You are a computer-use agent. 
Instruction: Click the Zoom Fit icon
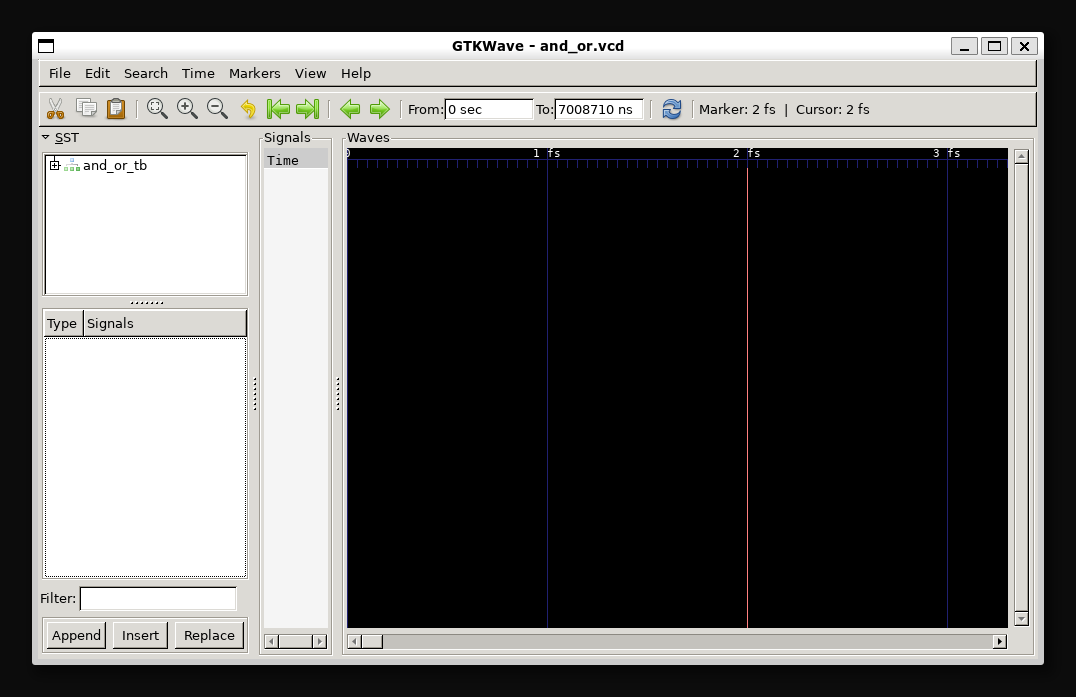157,108
